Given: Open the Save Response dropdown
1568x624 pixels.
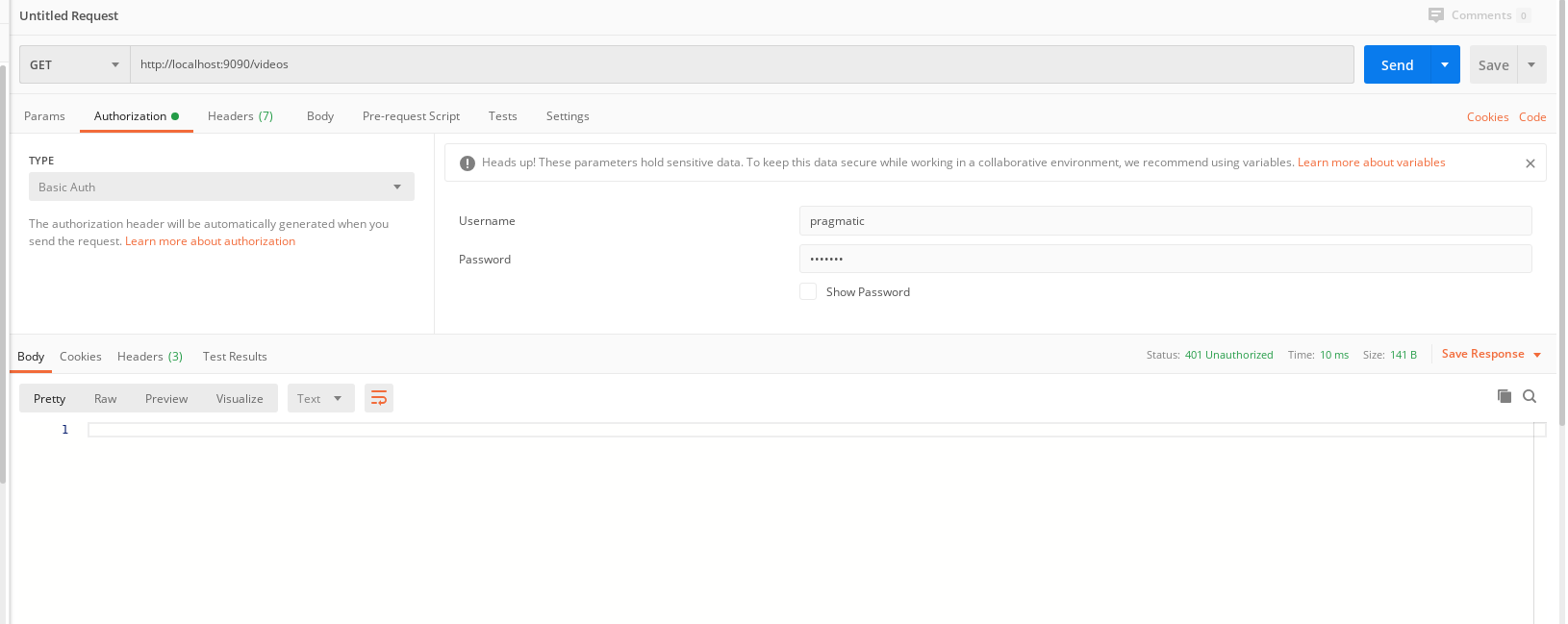Looking at the screenshot, I should (x=1491, y=354).
